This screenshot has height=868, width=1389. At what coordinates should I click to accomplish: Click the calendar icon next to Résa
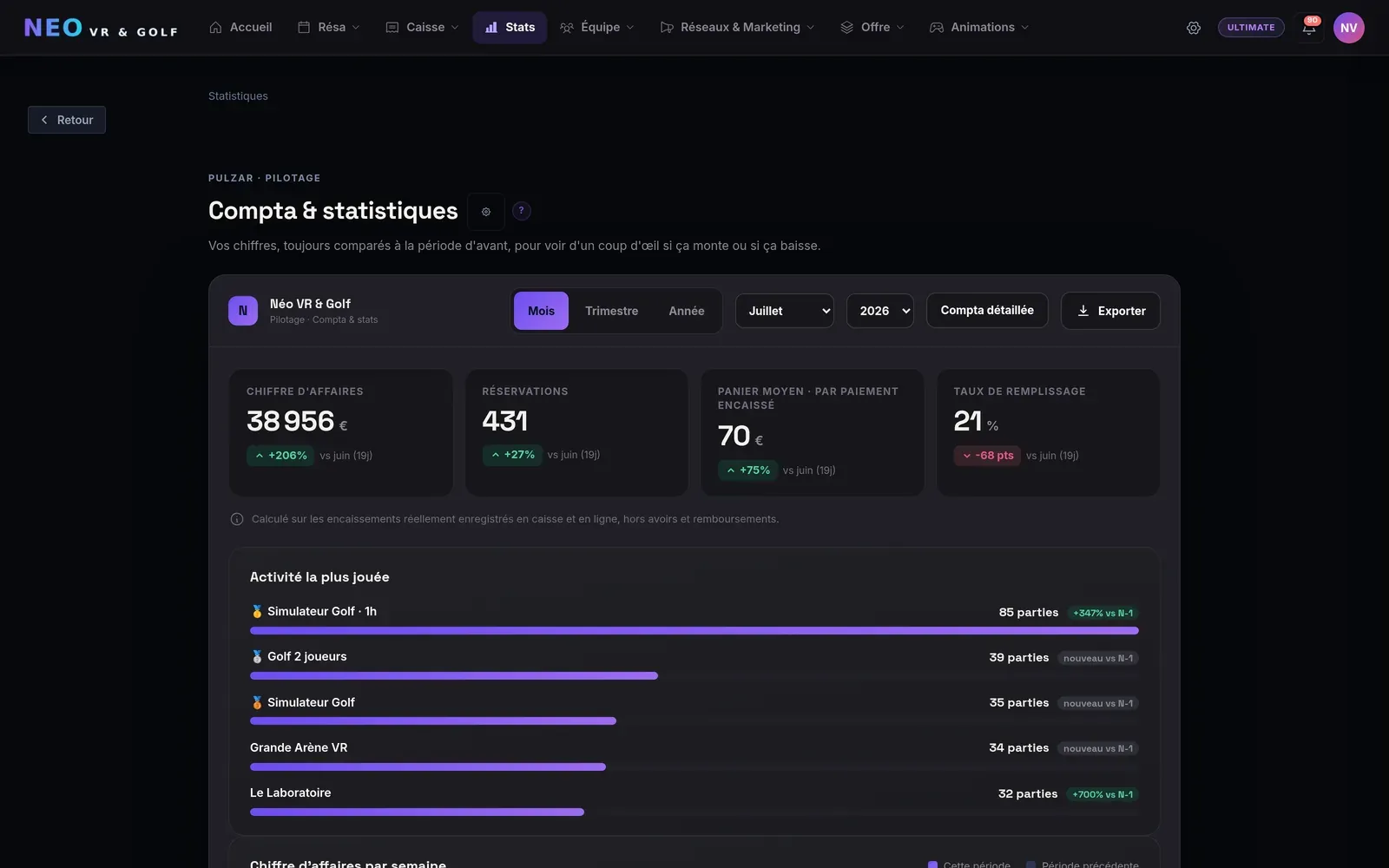click(304, 28)
